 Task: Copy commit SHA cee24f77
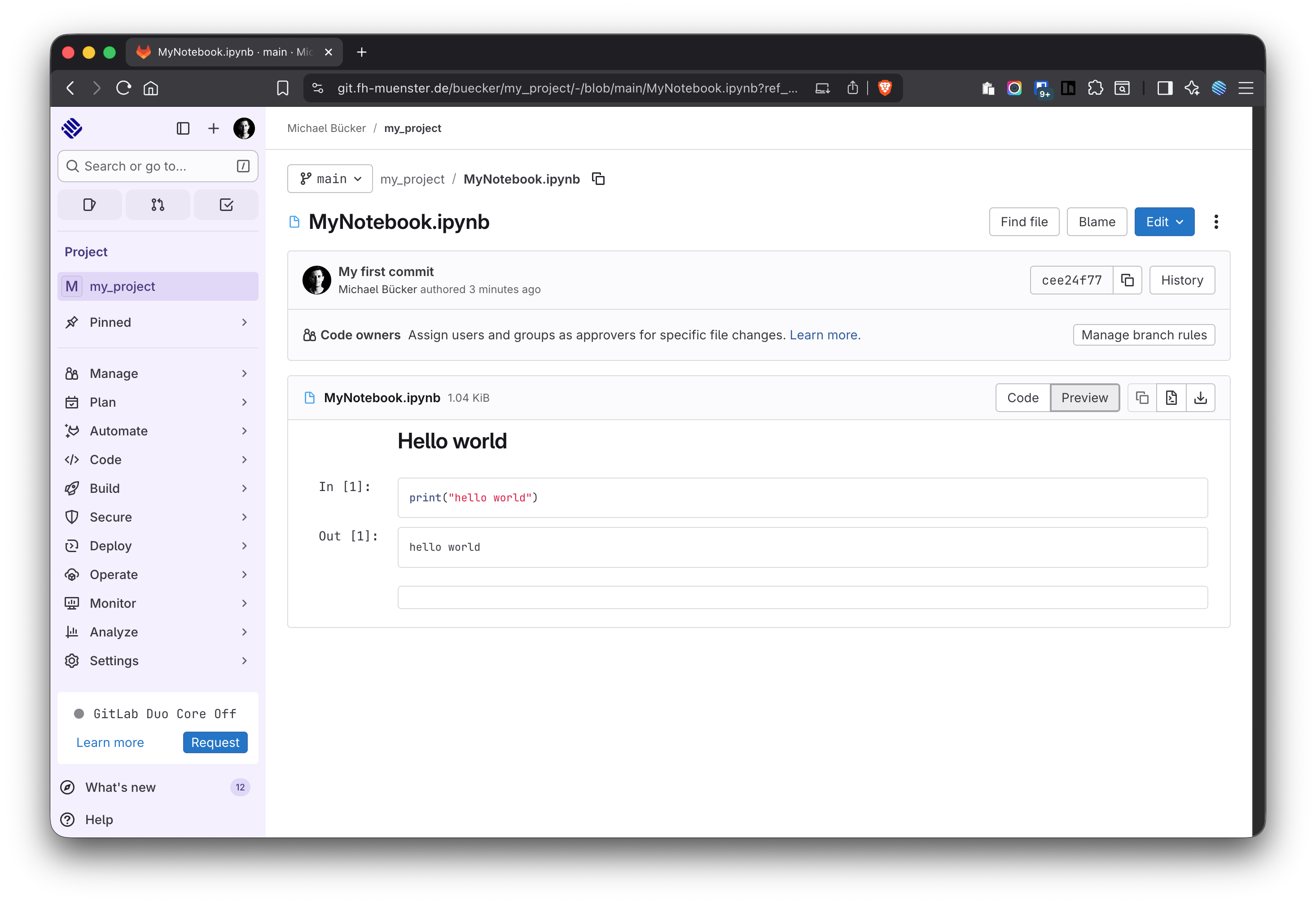(1127, 281)
